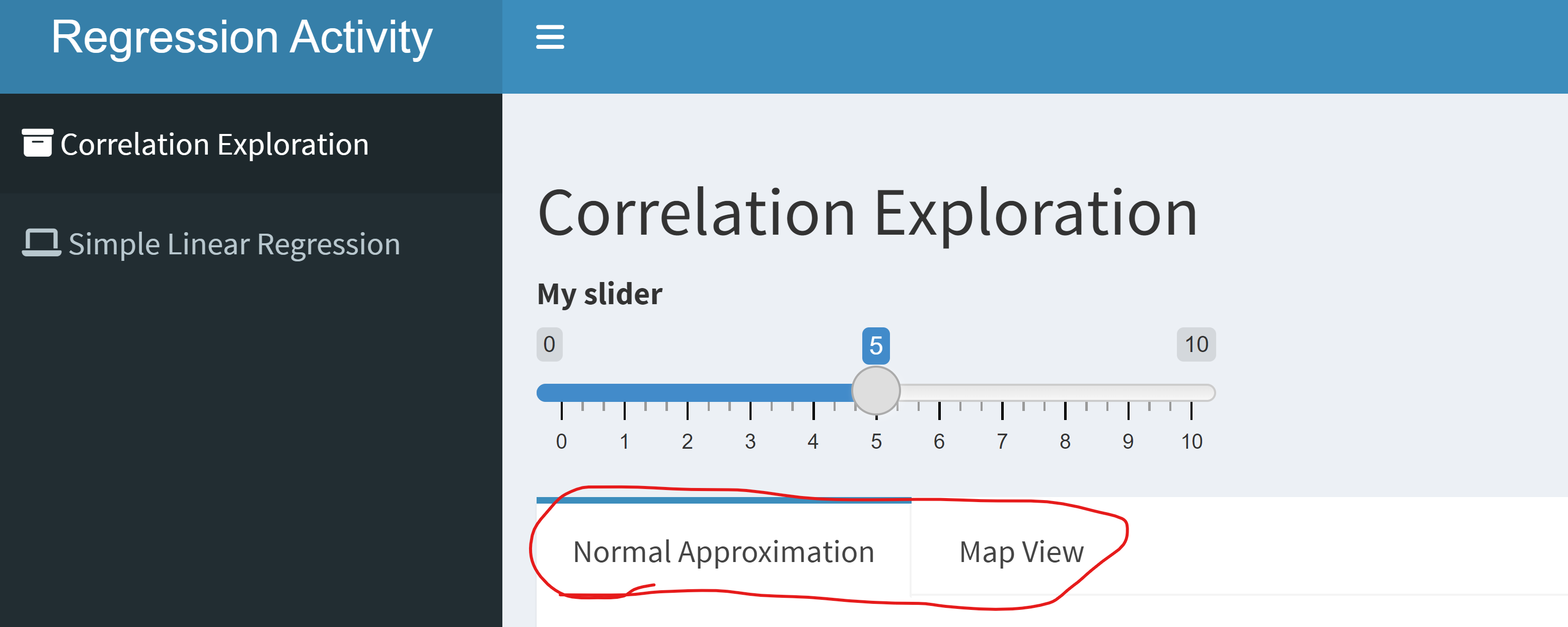The image size is (1568, 627).
Task: Click the archive box icon beside Correlation Exploration
Action: coord(38,143)
